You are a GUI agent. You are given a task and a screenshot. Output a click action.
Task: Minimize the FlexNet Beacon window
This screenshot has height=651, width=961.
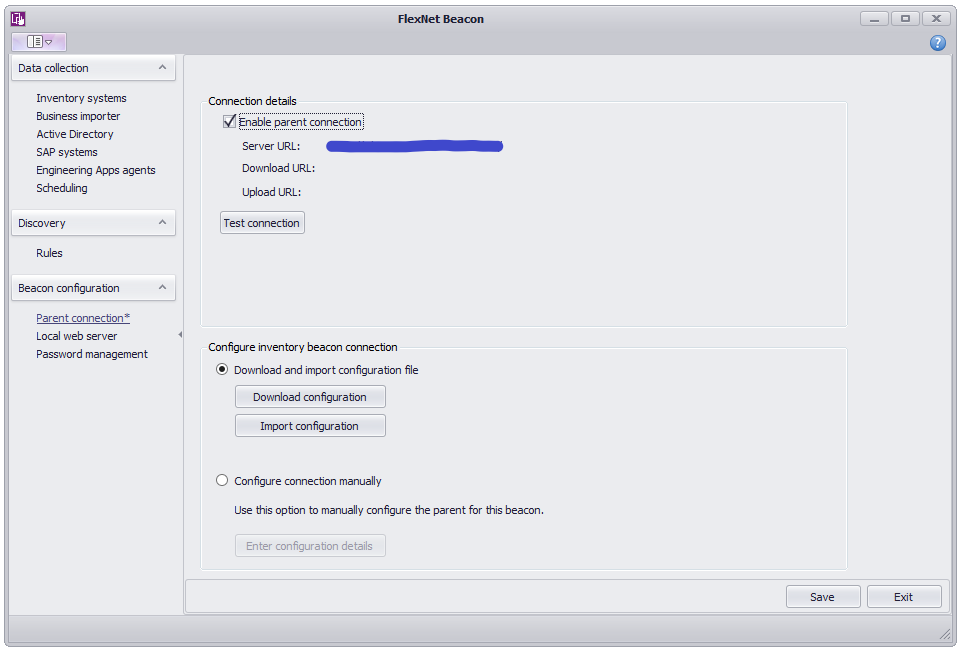(875, 19)
